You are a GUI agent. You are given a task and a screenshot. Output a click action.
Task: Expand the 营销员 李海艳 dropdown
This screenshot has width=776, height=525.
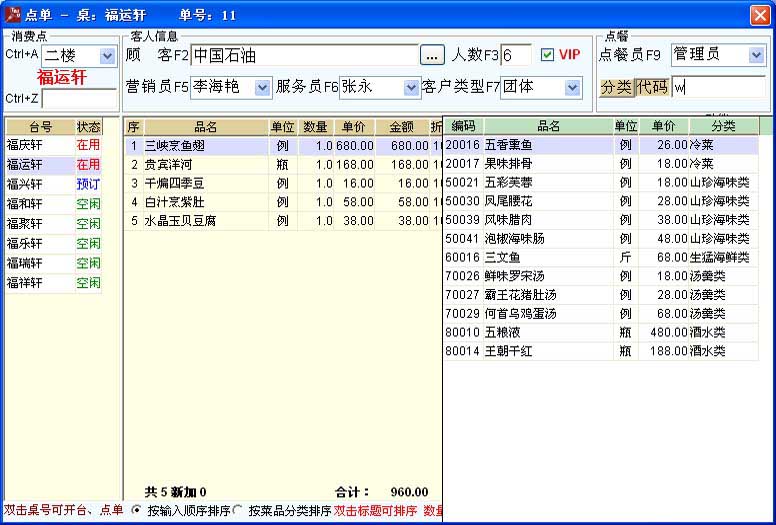(x=261, y=88)
